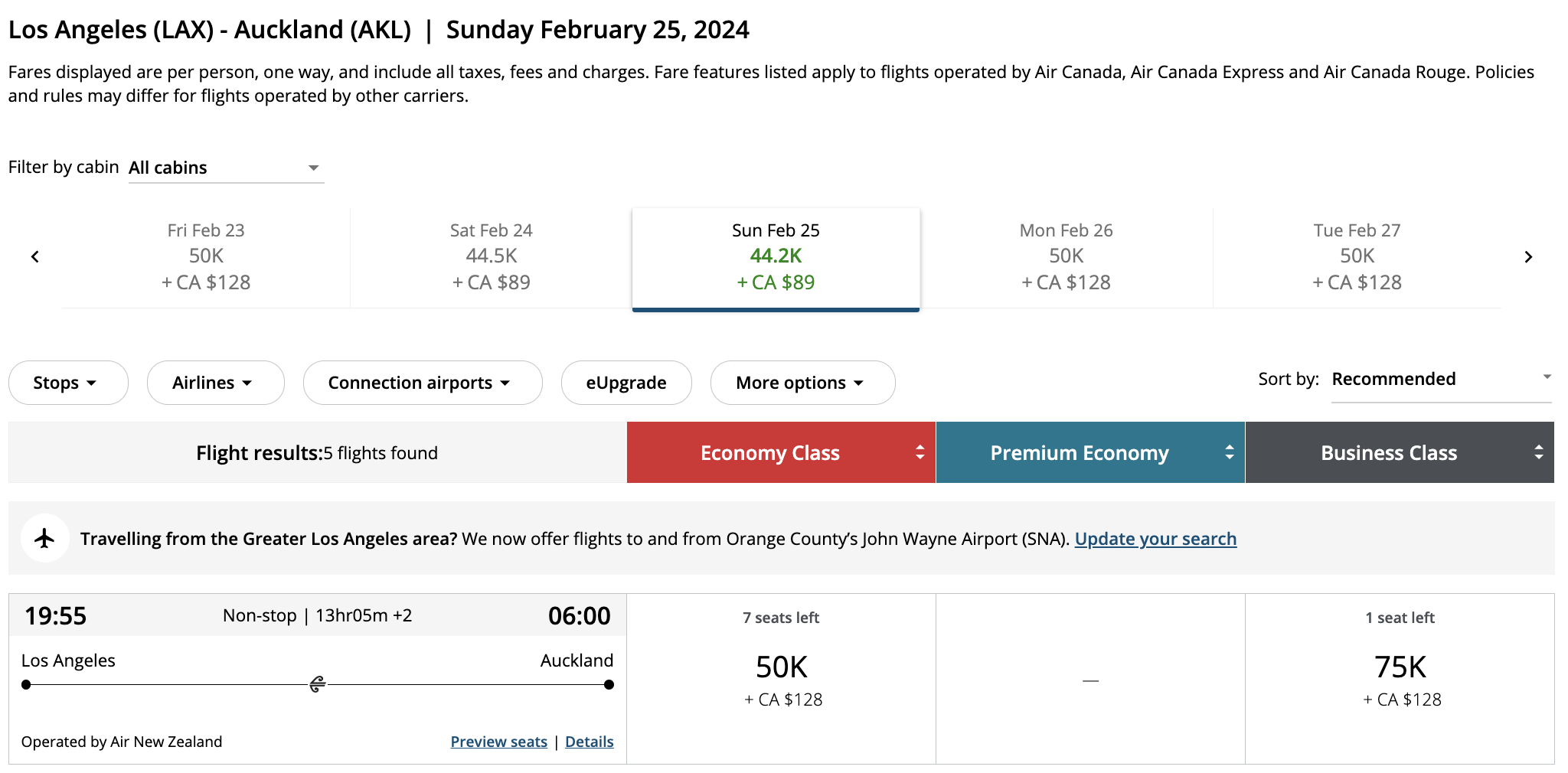Expand the Stops filter
The image size is (1568, 773).
67,383
